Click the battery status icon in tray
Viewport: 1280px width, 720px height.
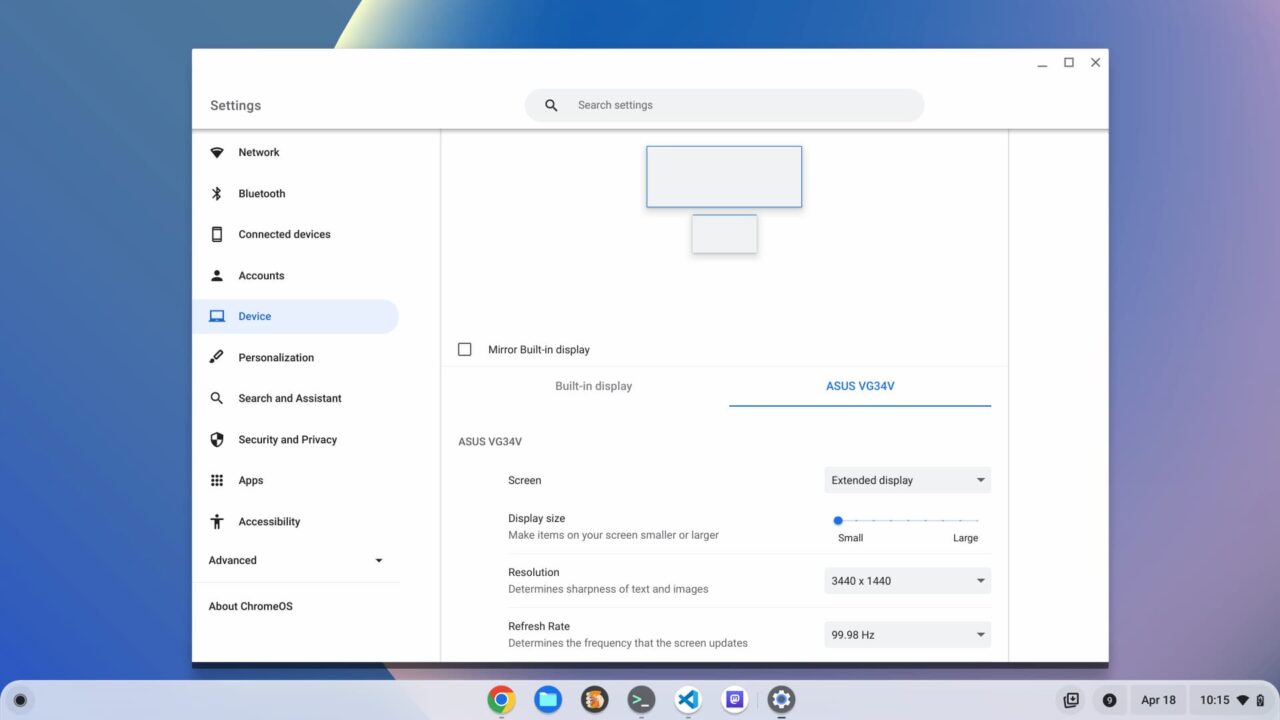pyautogui.click(x=1260, y=700)
